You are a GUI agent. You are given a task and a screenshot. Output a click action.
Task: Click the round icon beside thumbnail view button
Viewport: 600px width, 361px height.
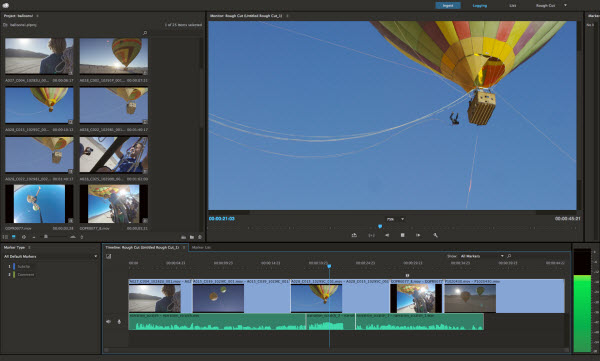pos(24,237)
